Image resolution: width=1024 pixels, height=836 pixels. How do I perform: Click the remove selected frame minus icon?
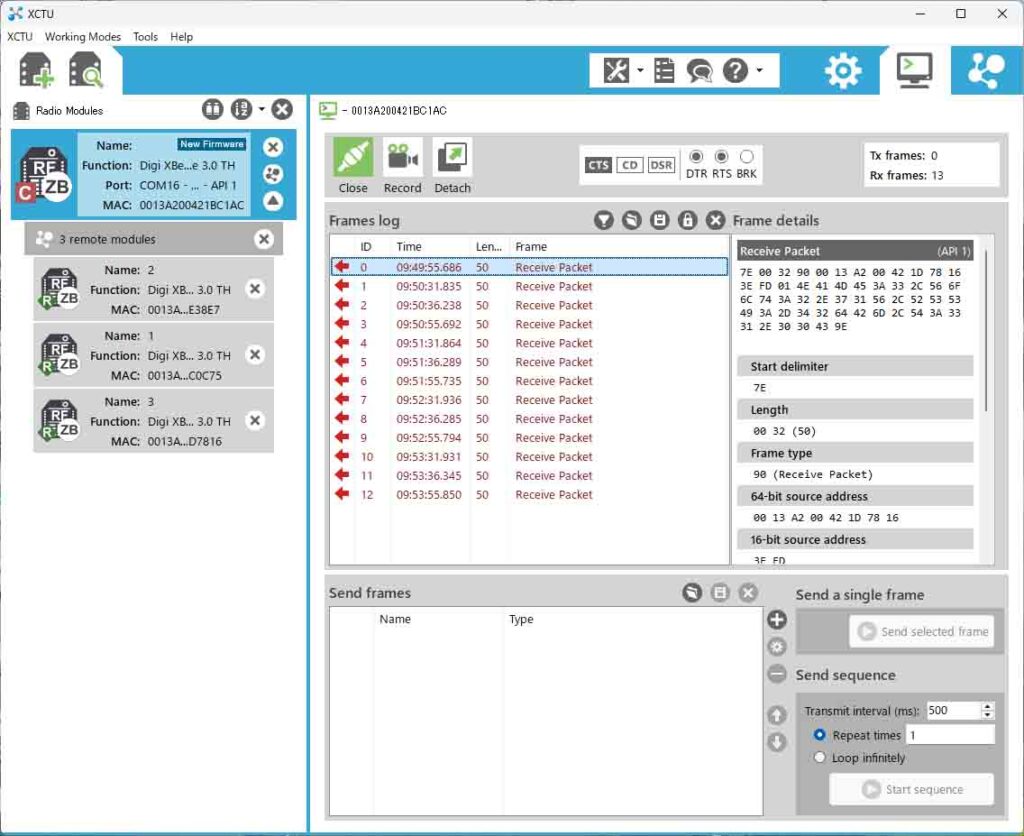[x=776, y=673]
